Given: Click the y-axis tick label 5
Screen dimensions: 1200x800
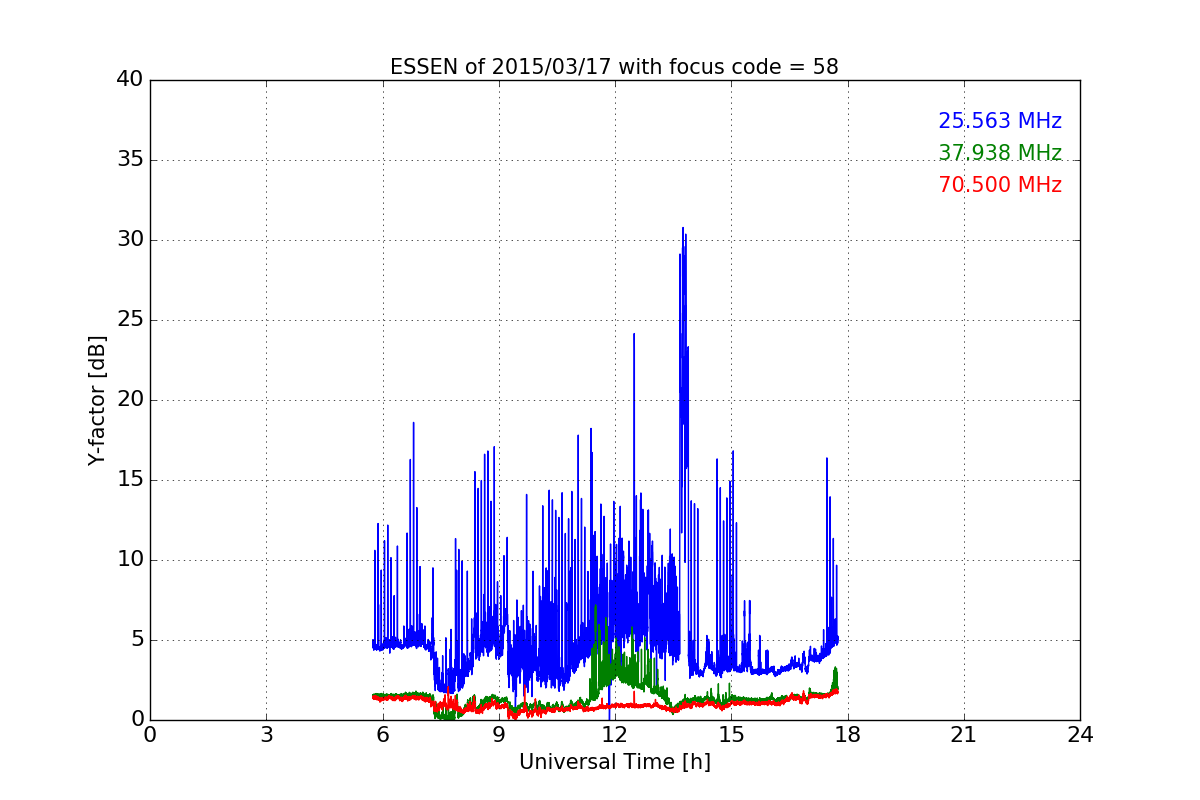Looking at the screenshot, I should [x=137, y=640].
